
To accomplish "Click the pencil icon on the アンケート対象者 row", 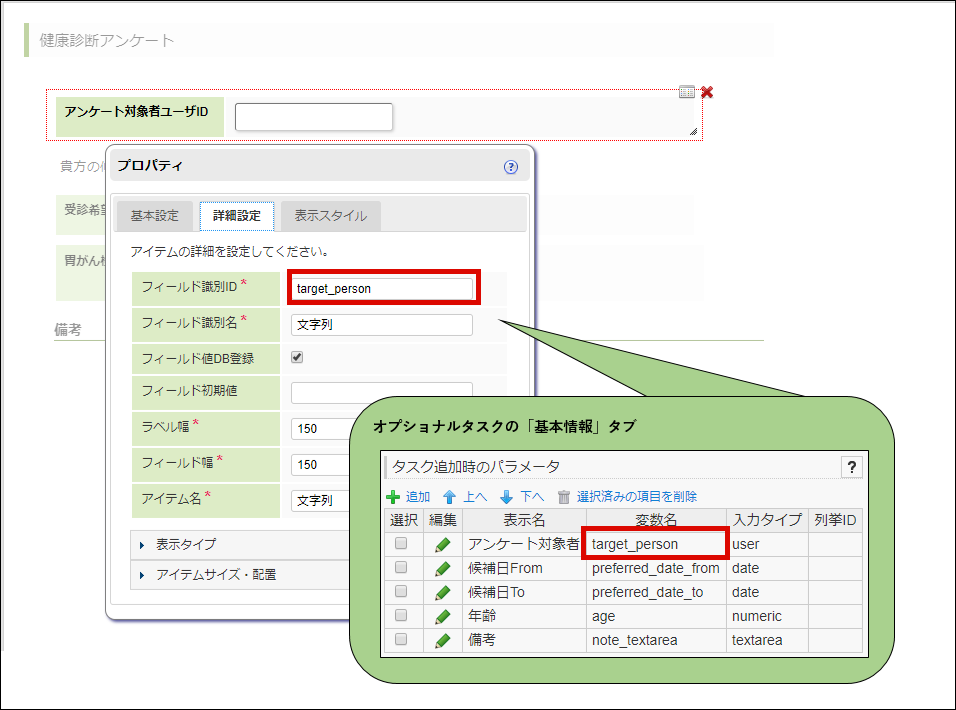I will [x=442, y=543].
